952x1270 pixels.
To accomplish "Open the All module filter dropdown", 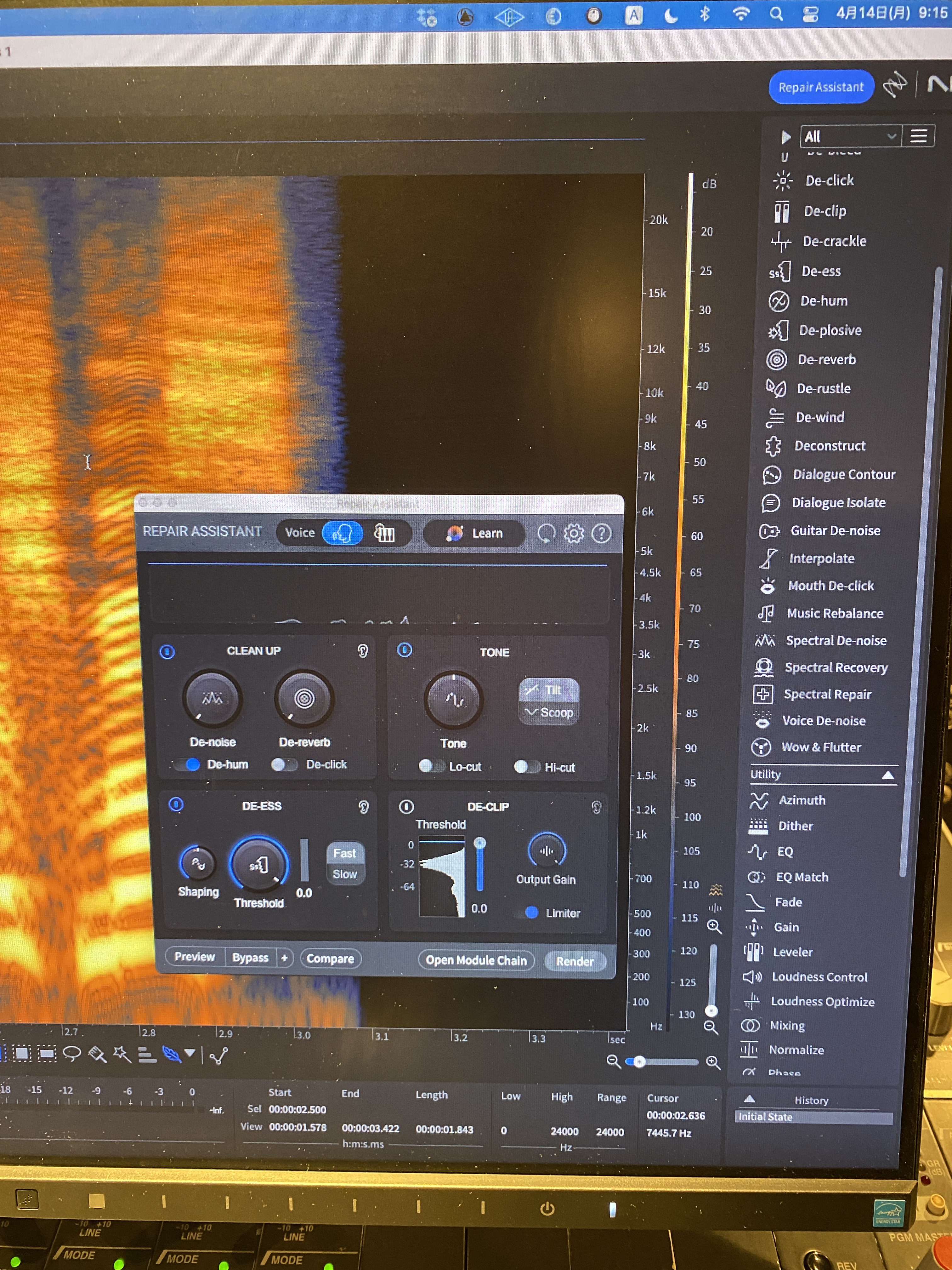I will [x=850, y=137].
